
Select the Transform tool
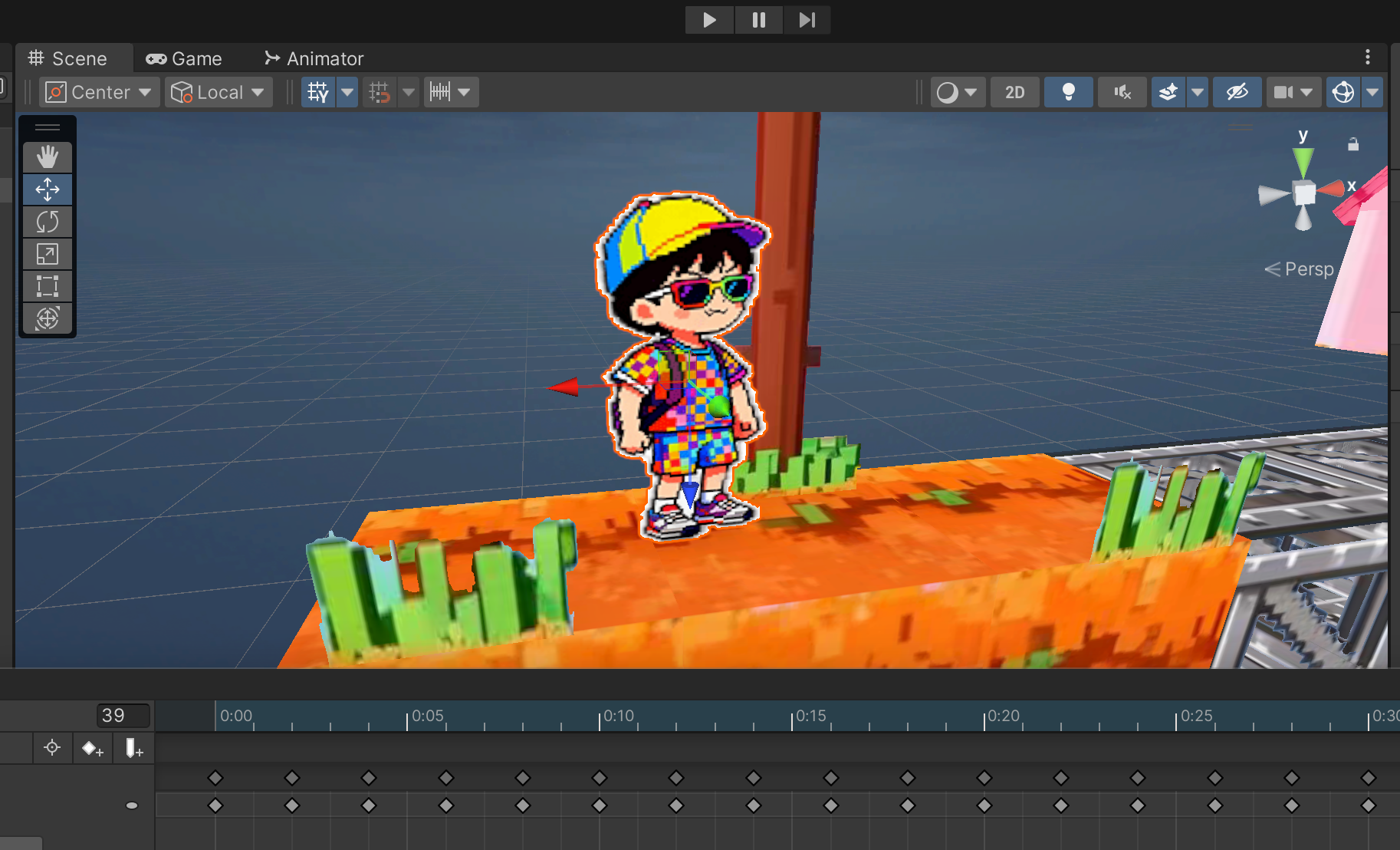pos(48,318)
